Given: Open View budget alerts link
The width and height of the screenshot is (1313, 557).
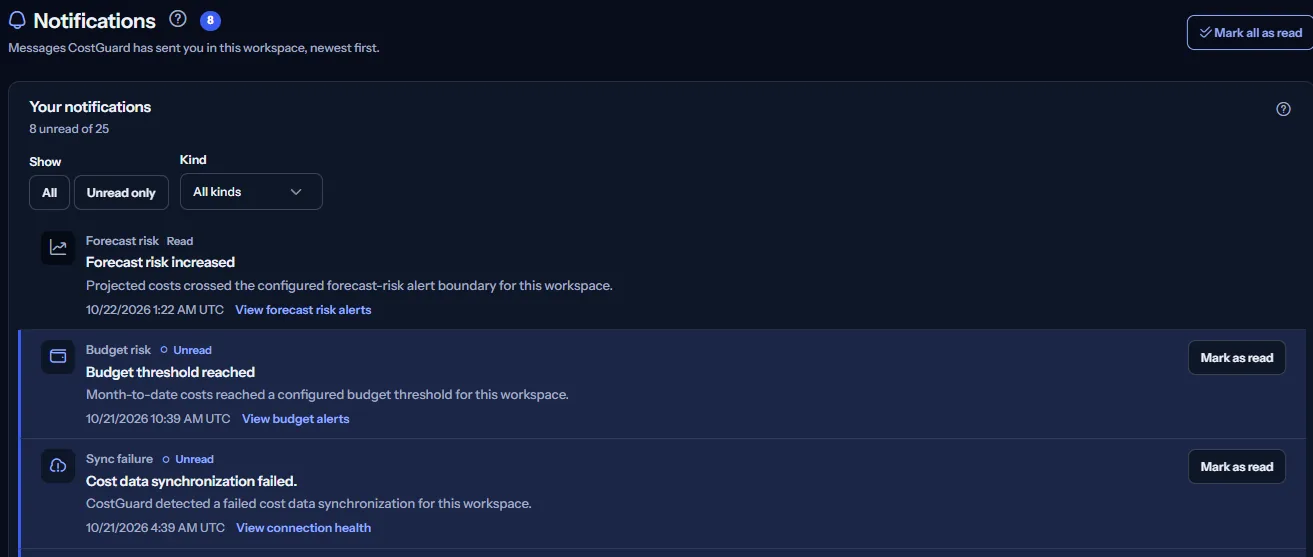Looking at the screenshot, I should click(296, 419).
